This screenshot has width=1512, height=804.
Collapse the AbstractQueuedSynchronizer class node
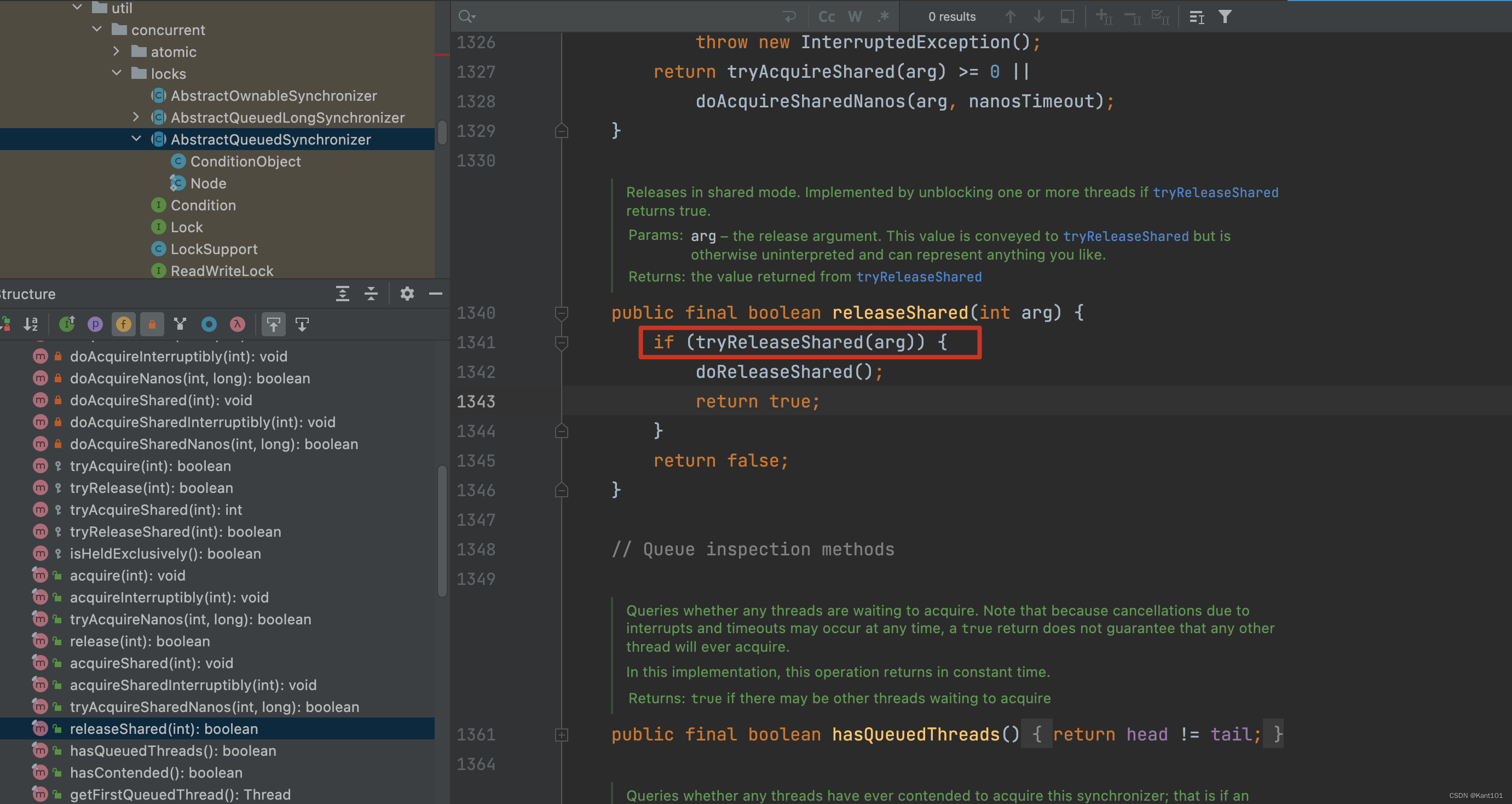coord(136,139)
